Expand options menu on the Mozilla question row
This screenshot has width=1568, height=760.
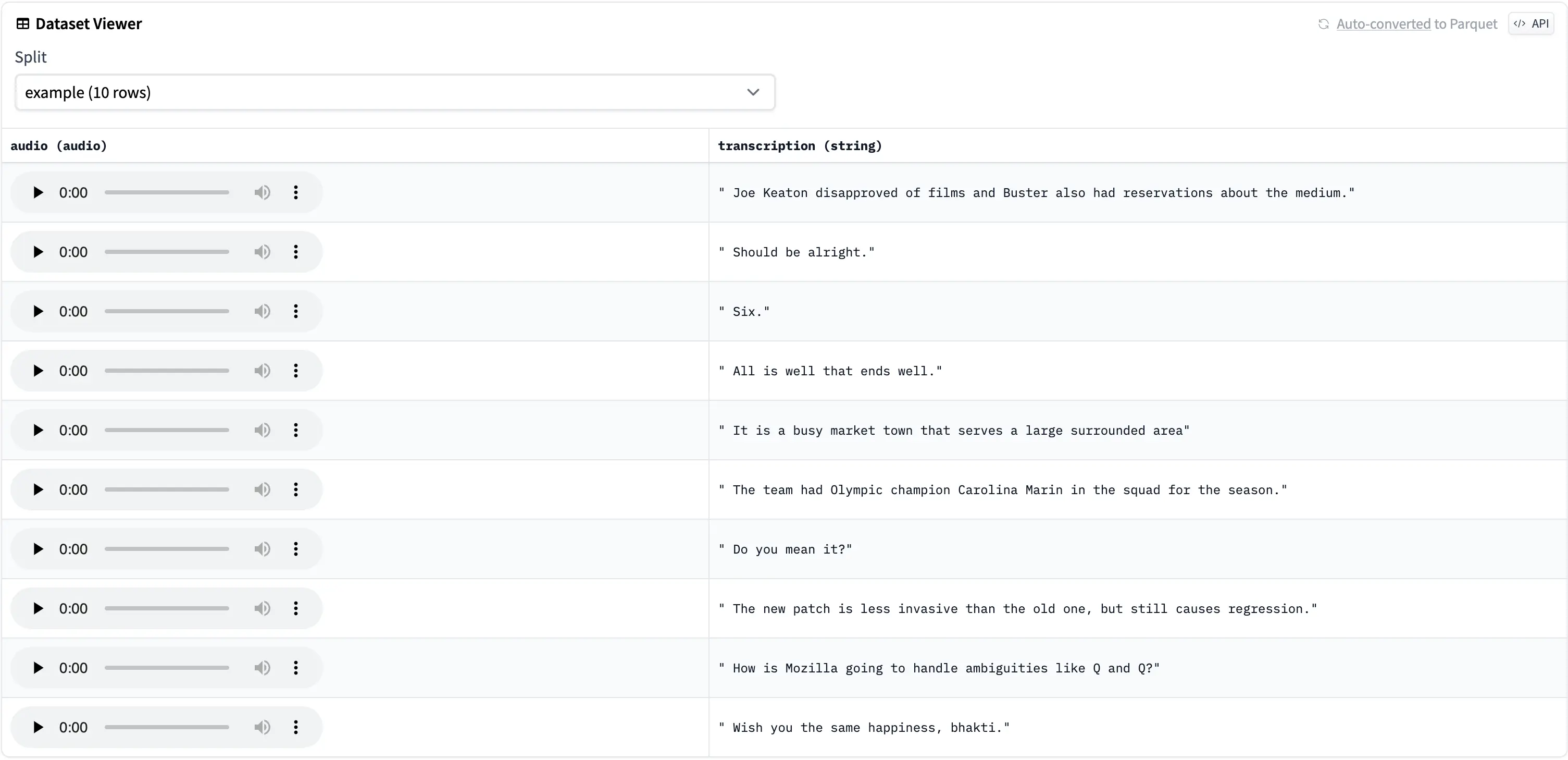pyautogui.click(x=296, y=667)
